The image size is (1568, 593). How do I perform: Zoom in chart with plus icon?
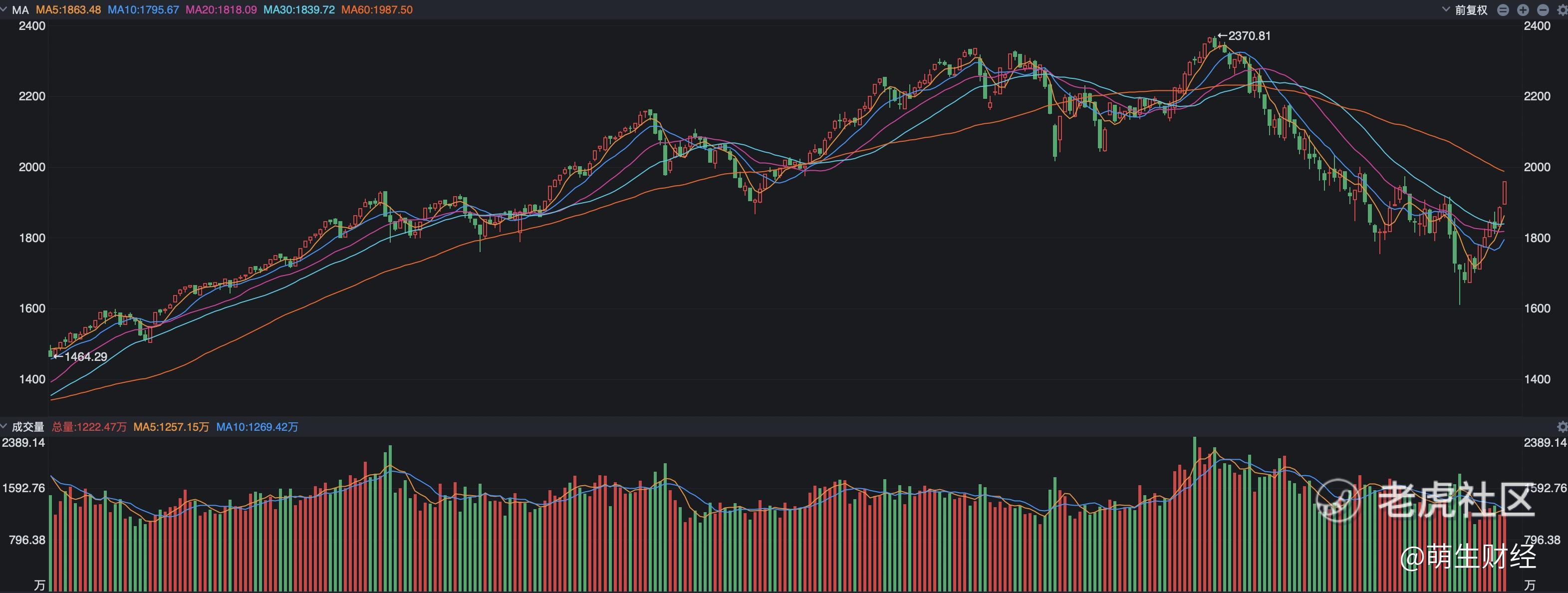pyautogui.click(x=1523, y=10)
